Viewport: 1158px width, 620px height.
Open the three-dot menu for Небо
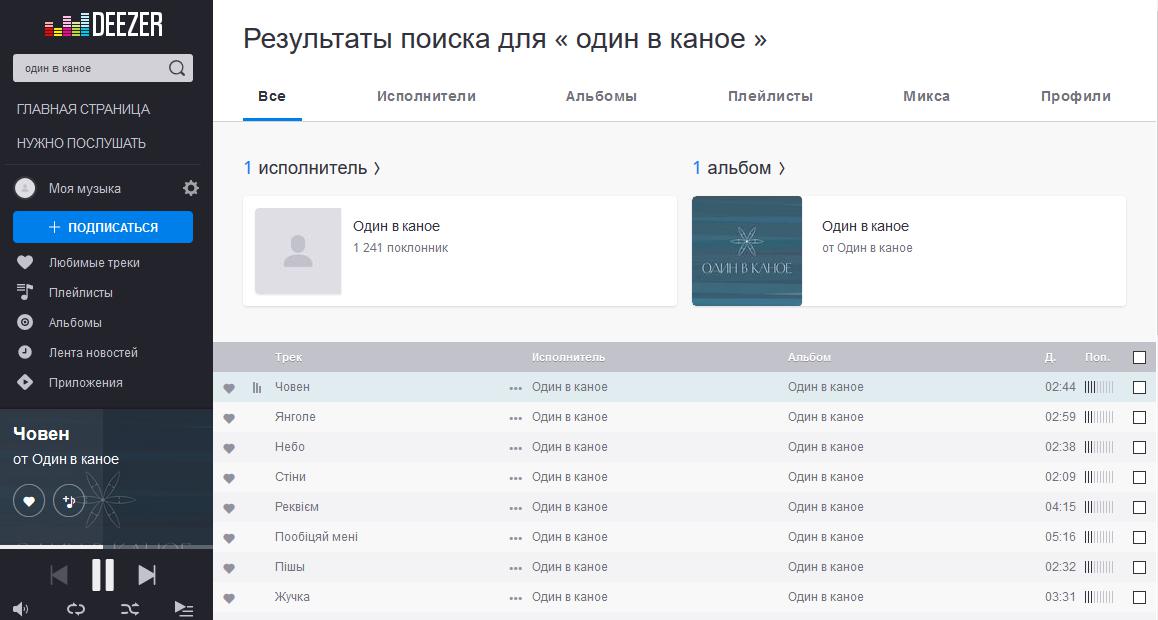point(515,448)
